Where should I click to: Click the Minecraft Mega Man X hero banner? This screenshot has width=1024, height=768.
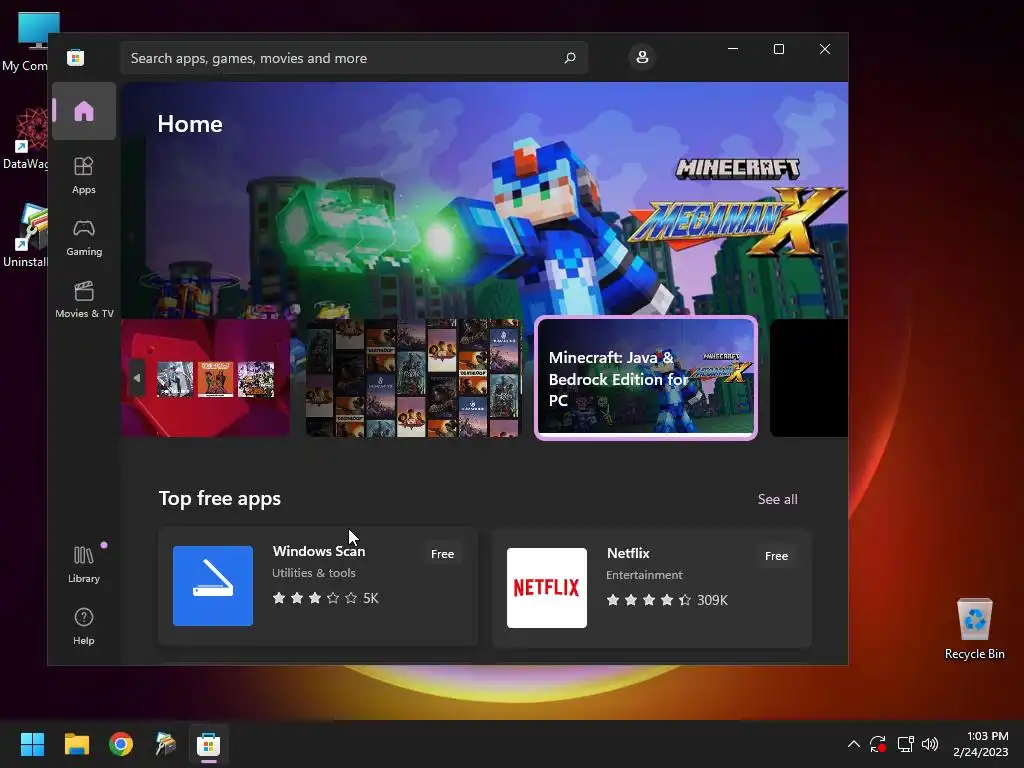click(485, 200)
